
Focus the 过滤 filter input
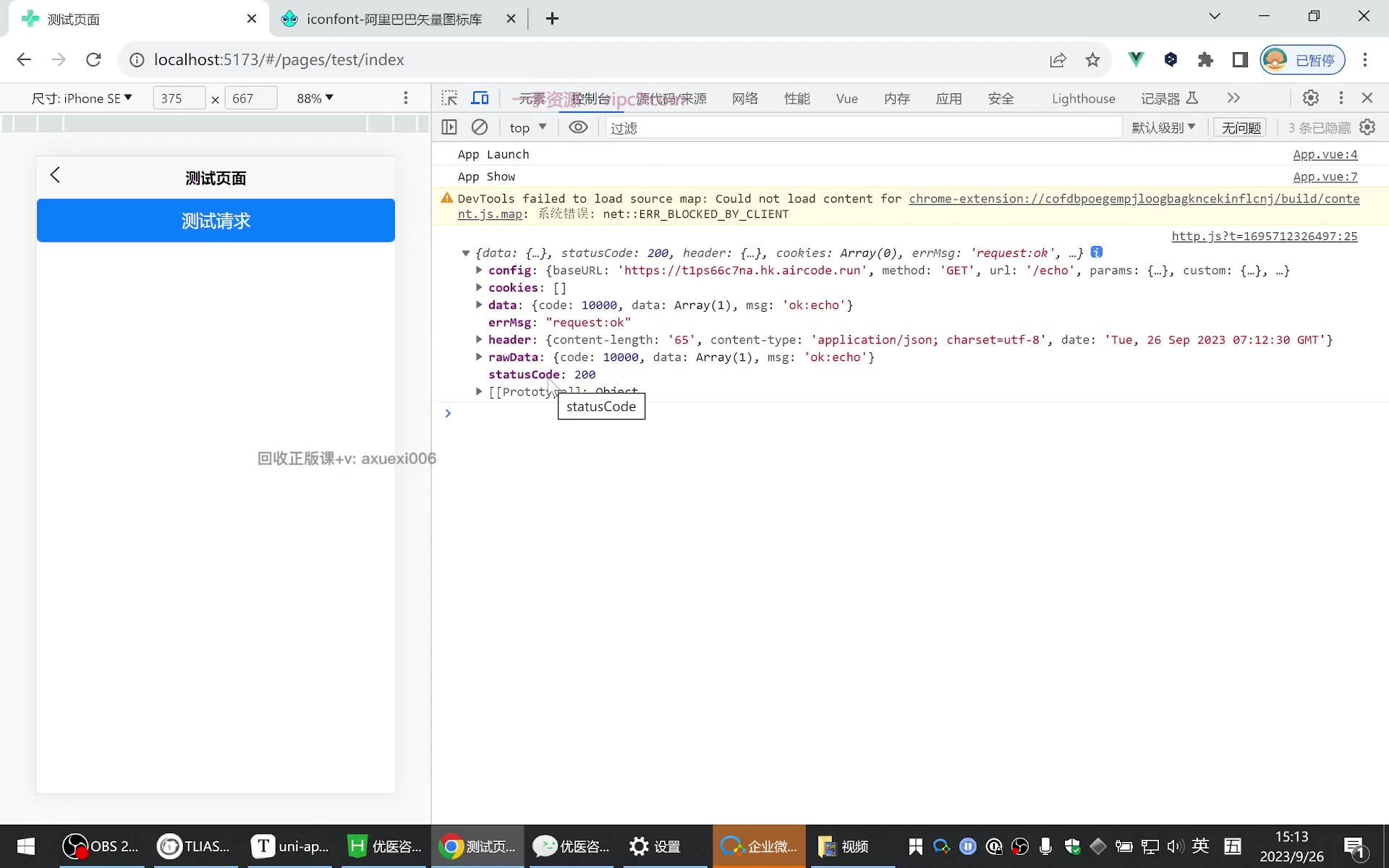[864, 127]
